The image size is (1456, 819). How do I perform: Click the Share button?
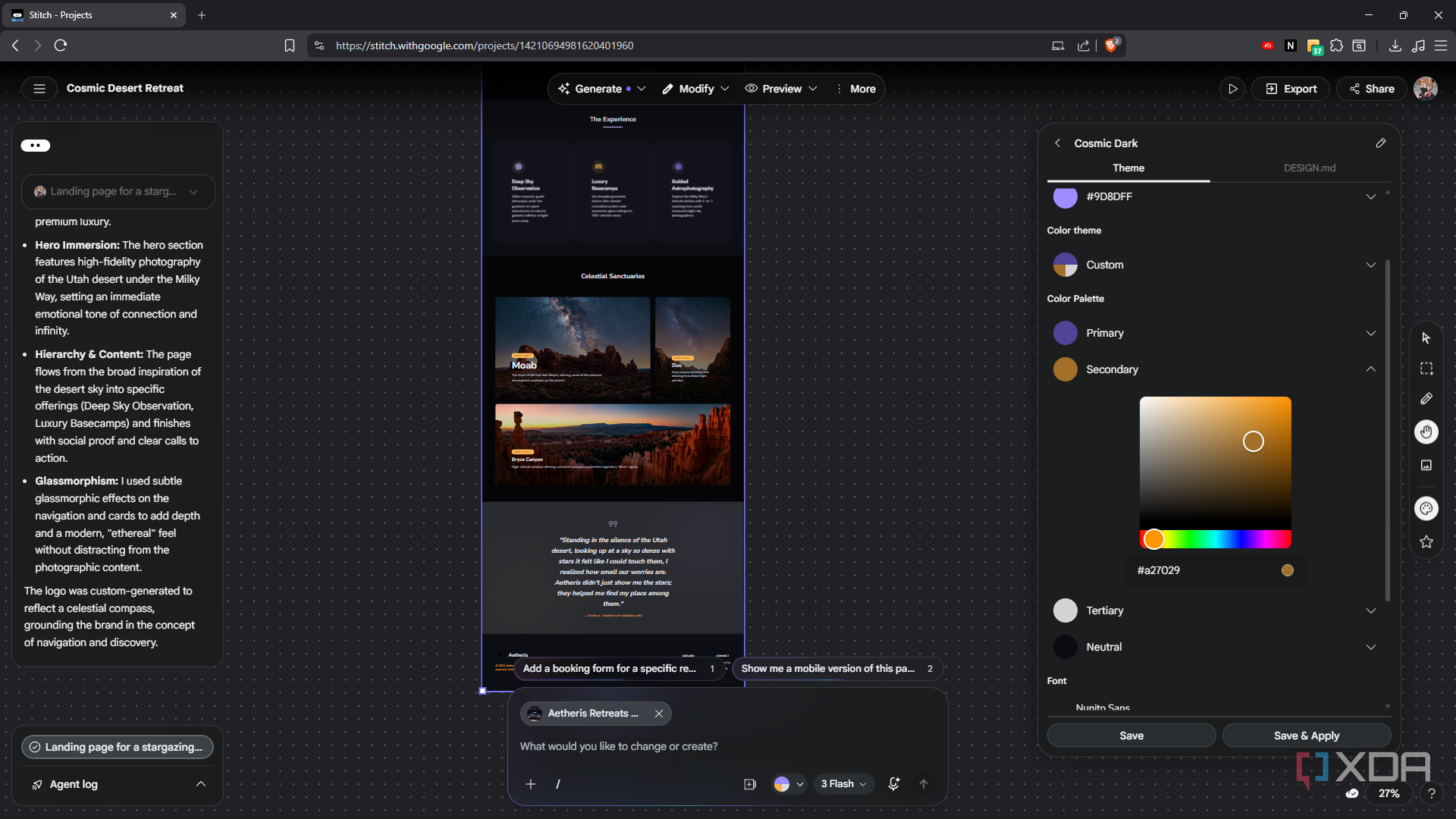coord(1372,89)
